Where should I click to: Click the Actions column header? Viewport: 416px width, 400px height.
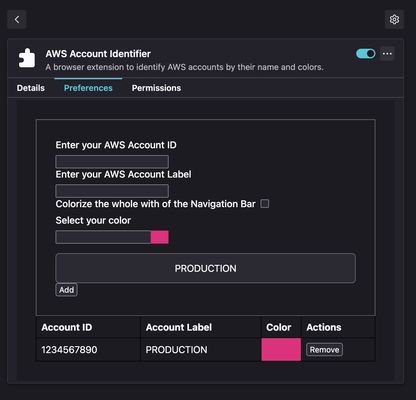click(324, 327)
